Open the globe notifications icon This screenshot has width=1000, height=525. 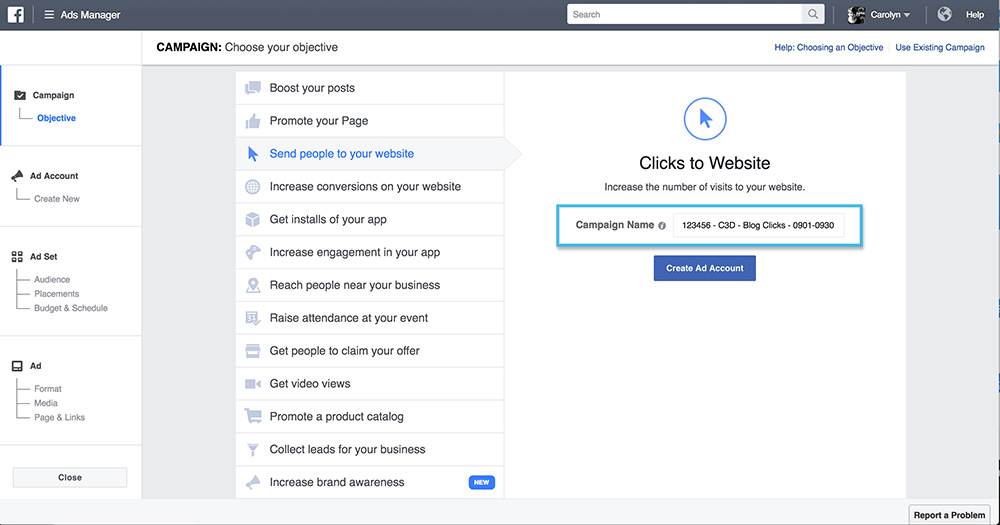click(945, 14)
